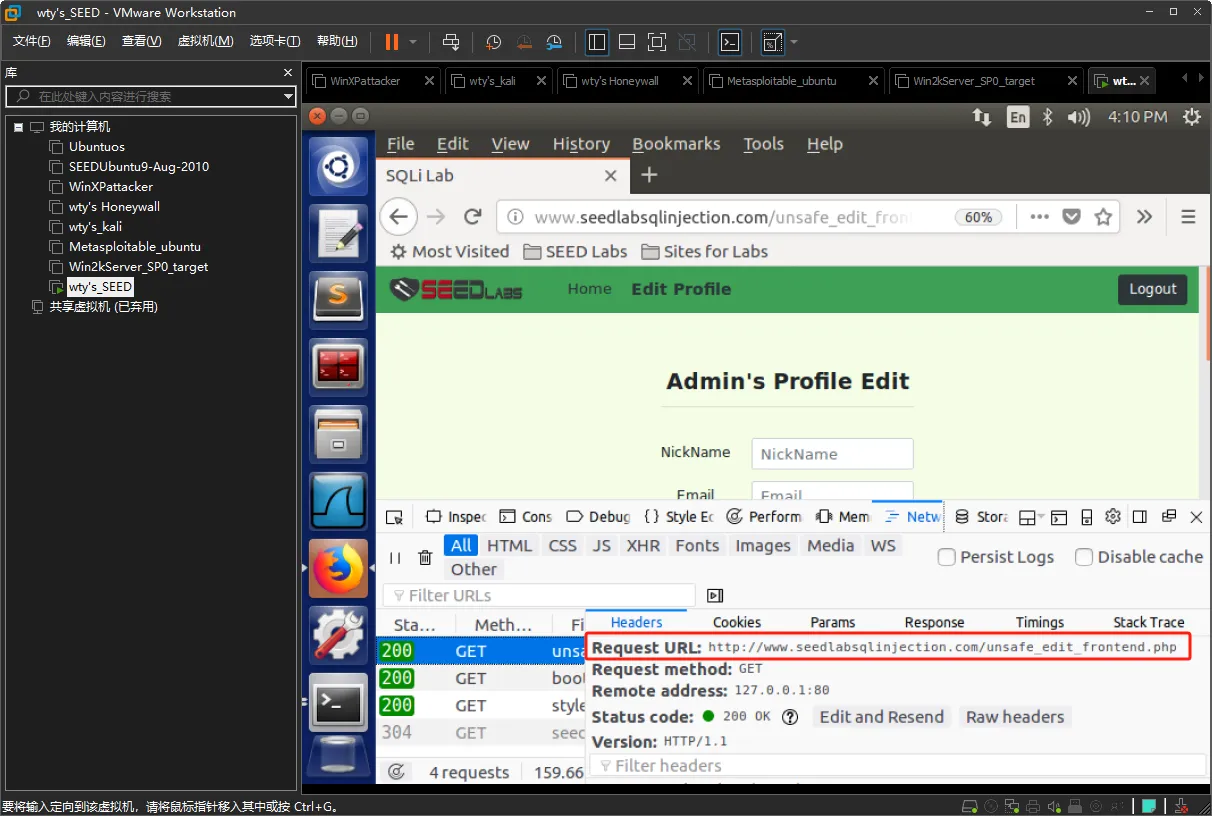Click the Firefox back arrow button
This screenshot has width=1212, height=816.
point(399,217)
